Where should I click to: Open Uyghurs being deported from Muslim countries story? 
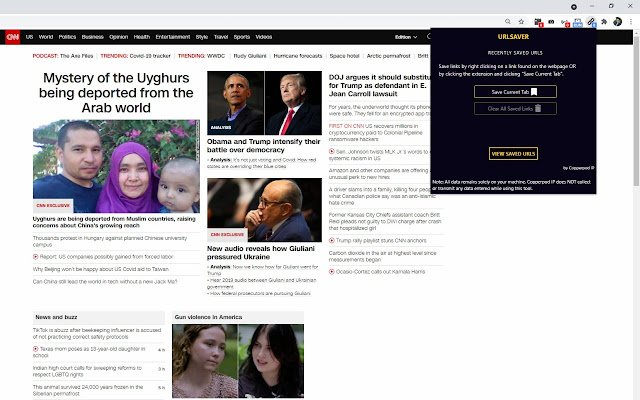click(114, 222)
